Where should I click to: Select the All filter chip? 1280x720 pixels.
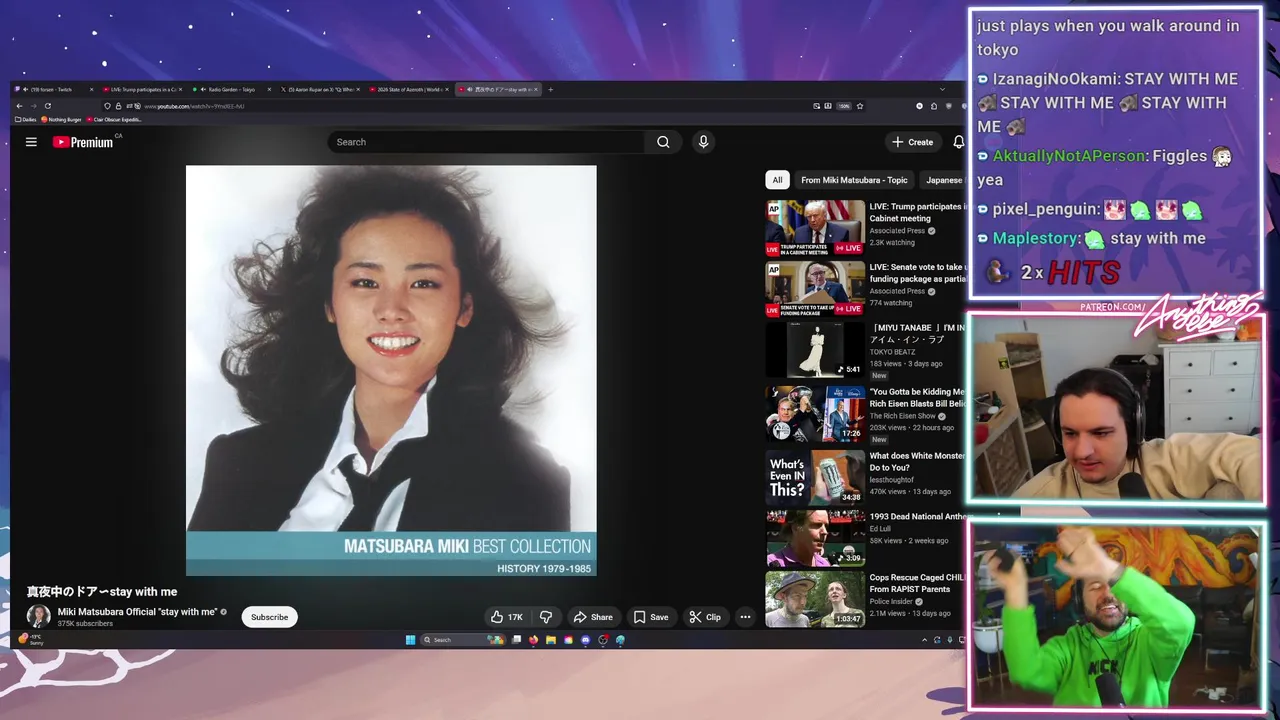[x=777, y=180]
